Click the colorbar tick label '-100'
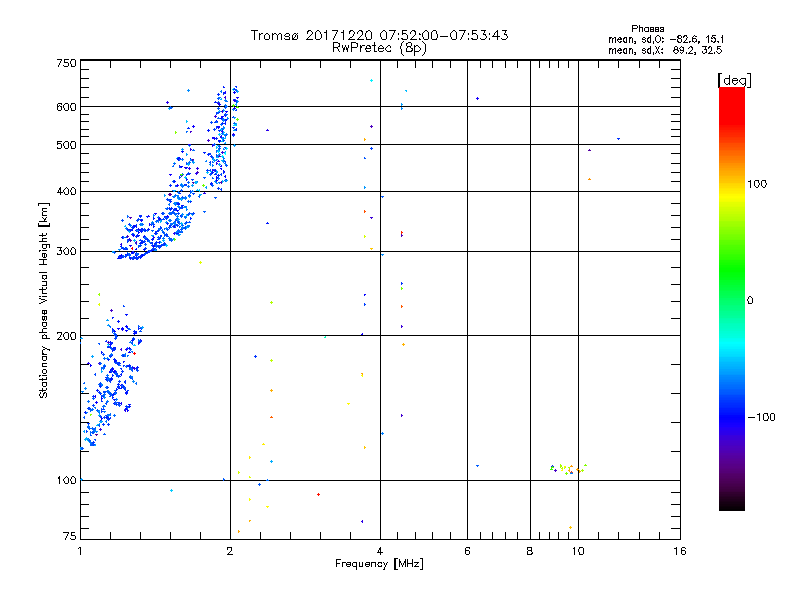This screenshot has height=600, width=800. 761,417
